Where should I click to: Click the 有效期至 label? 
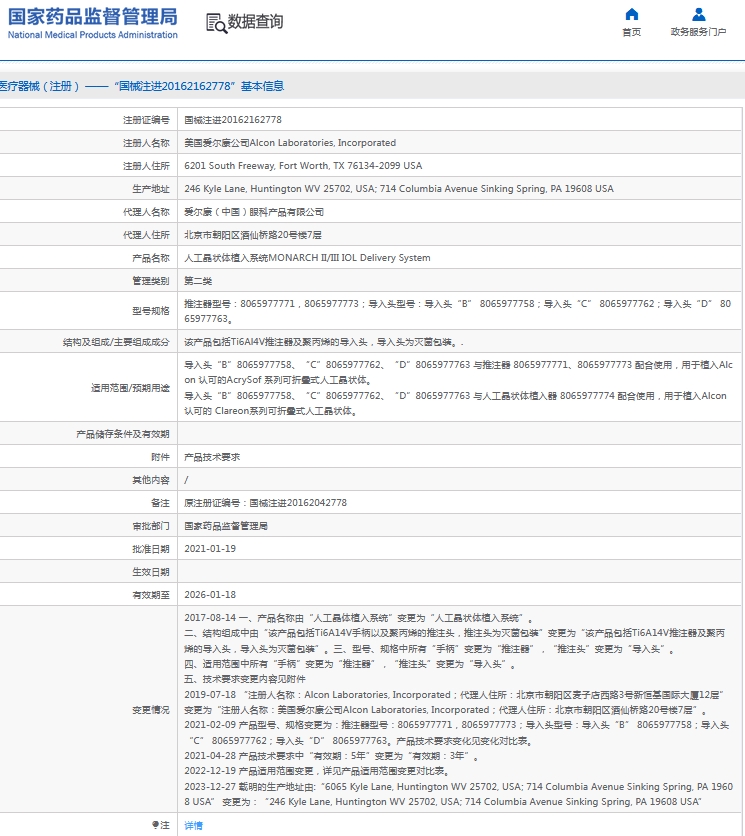point(151,595)
